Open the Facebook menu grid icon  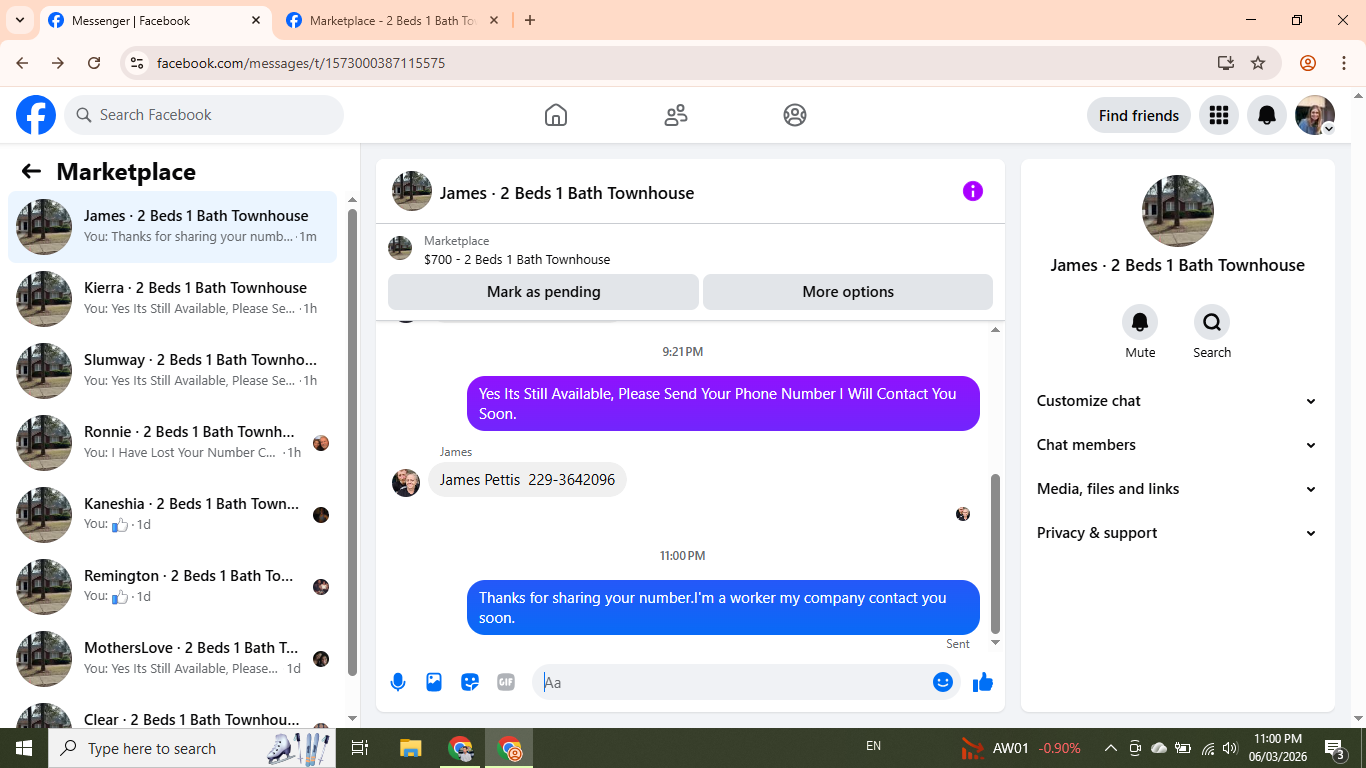[1218, 115]
